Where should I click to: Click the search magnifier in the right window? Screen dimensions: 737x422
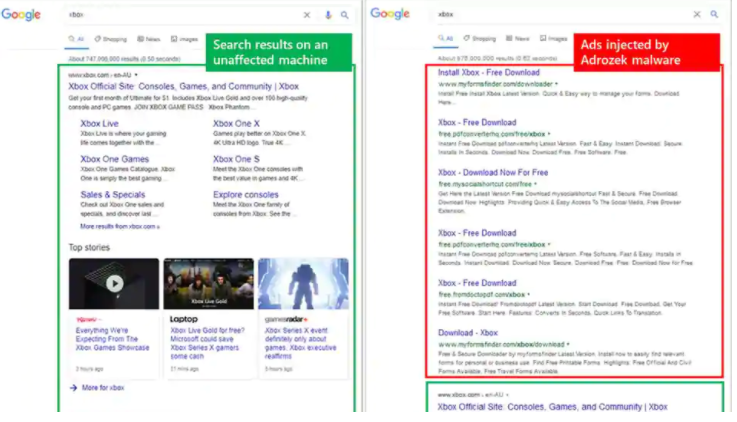click(714, 14)
